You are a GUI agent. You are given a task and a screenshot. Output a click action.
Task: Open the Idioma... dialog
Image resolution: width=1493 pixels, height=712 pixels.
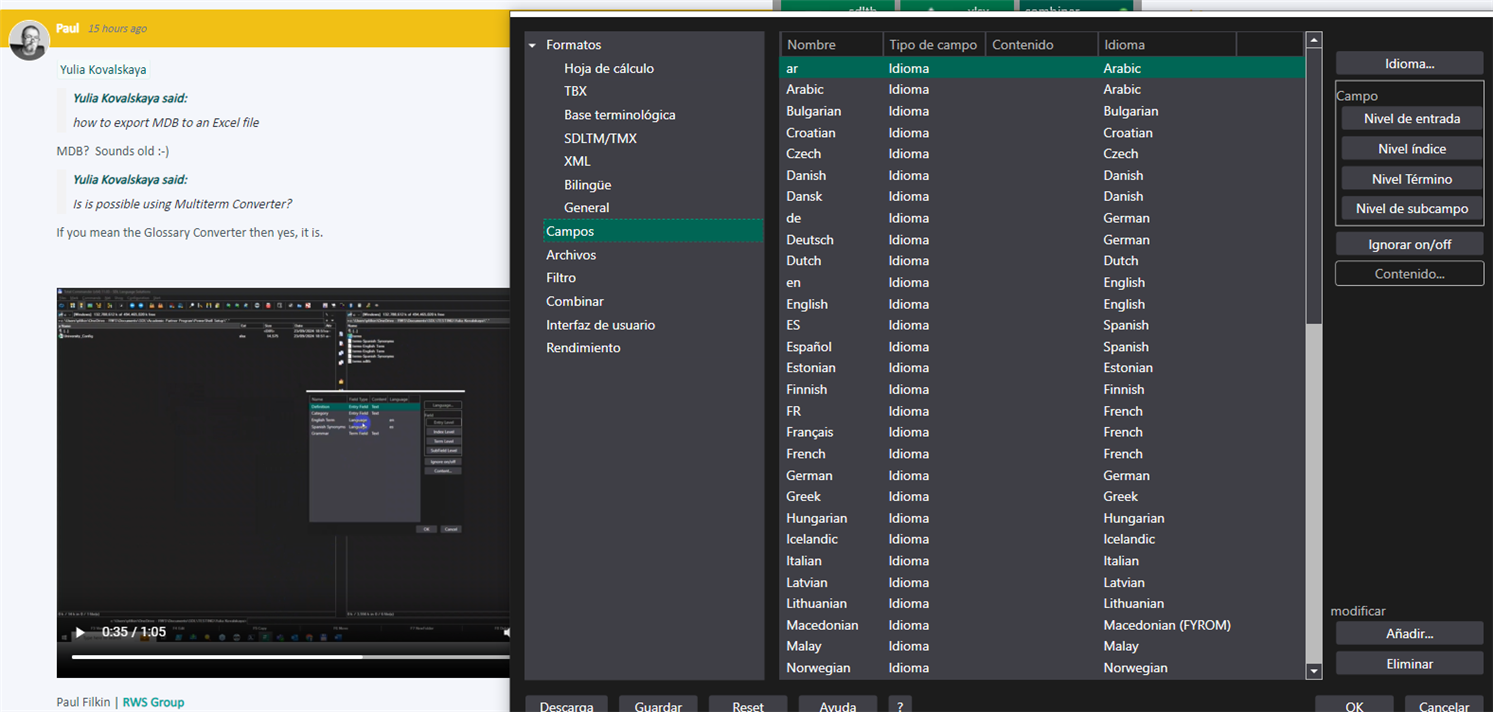[1409, 63]
